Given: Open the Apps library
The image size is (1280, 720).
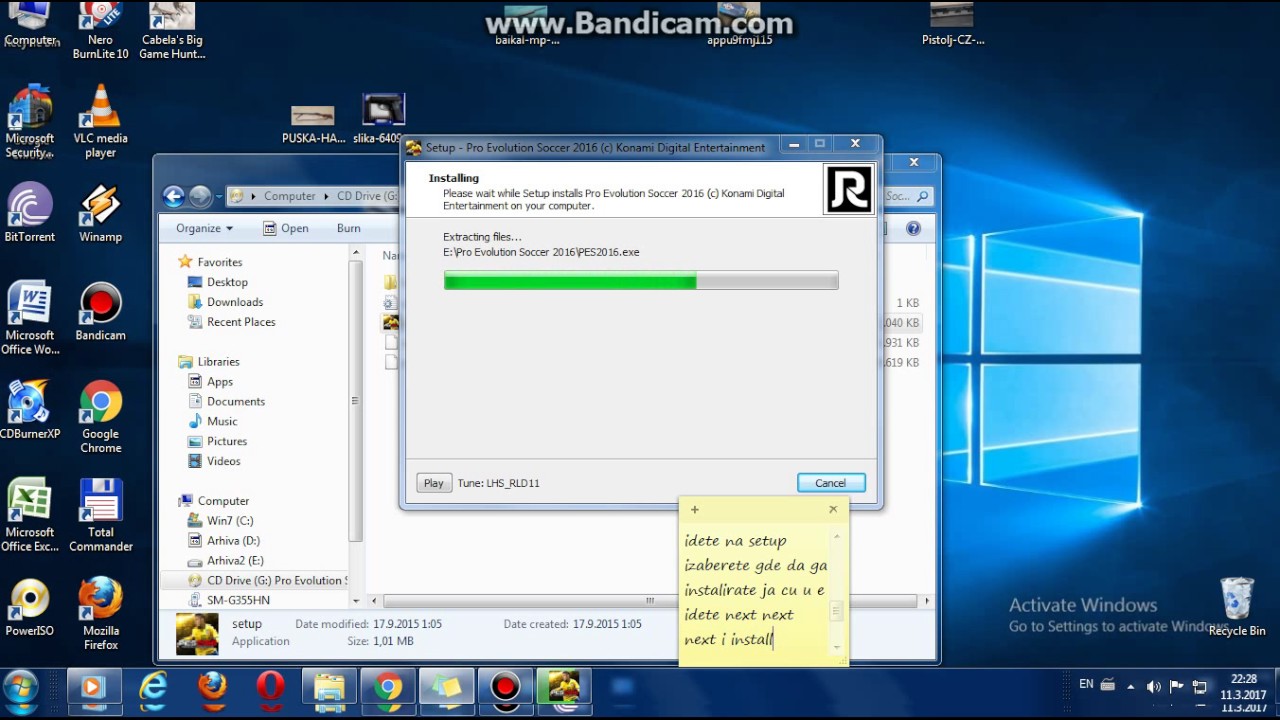Looking at the screenshot, I should (x=220, y=382).
